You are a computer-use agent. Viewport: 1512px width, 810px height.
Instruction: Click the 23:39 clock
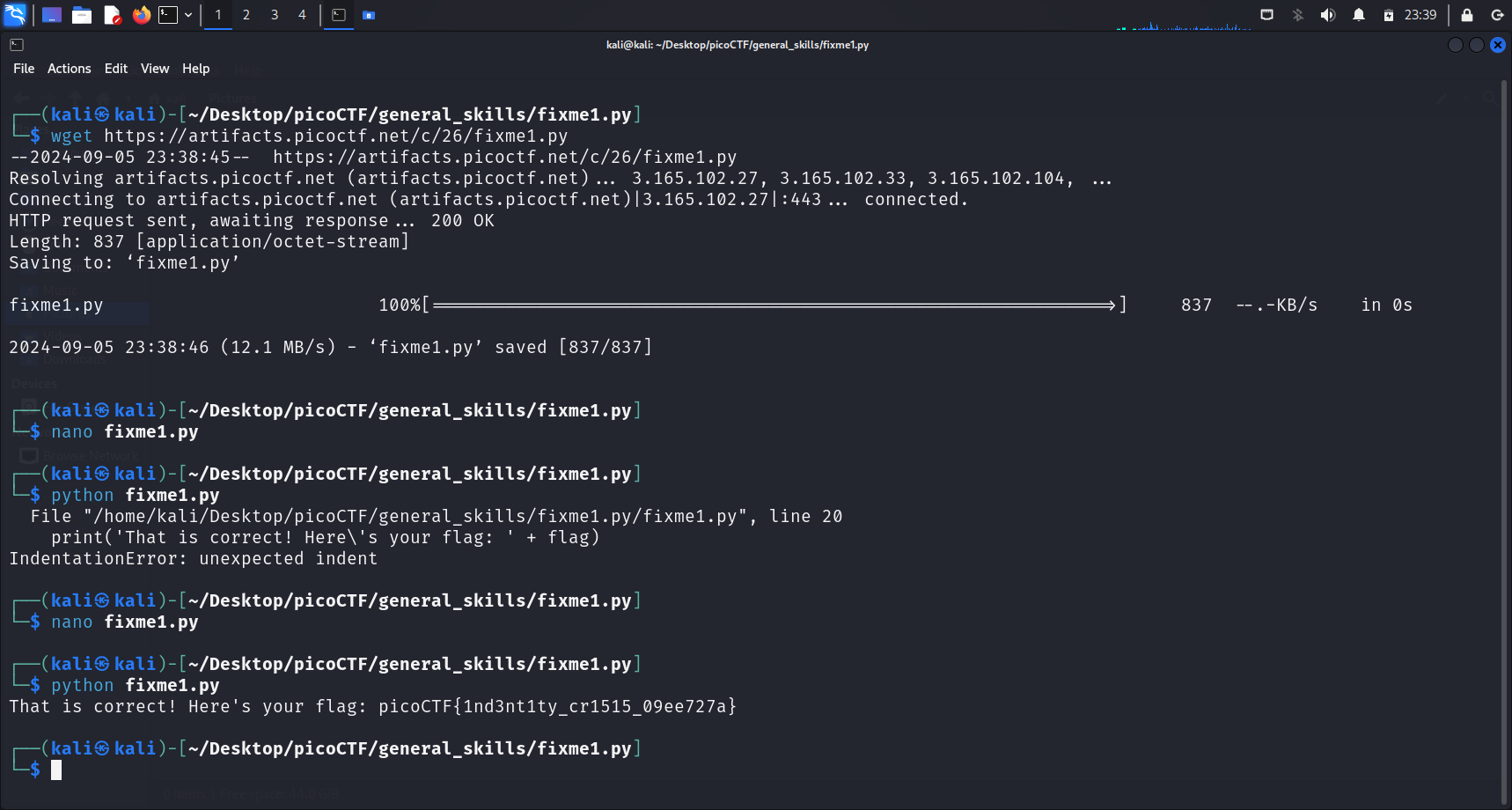[1420, 15]
